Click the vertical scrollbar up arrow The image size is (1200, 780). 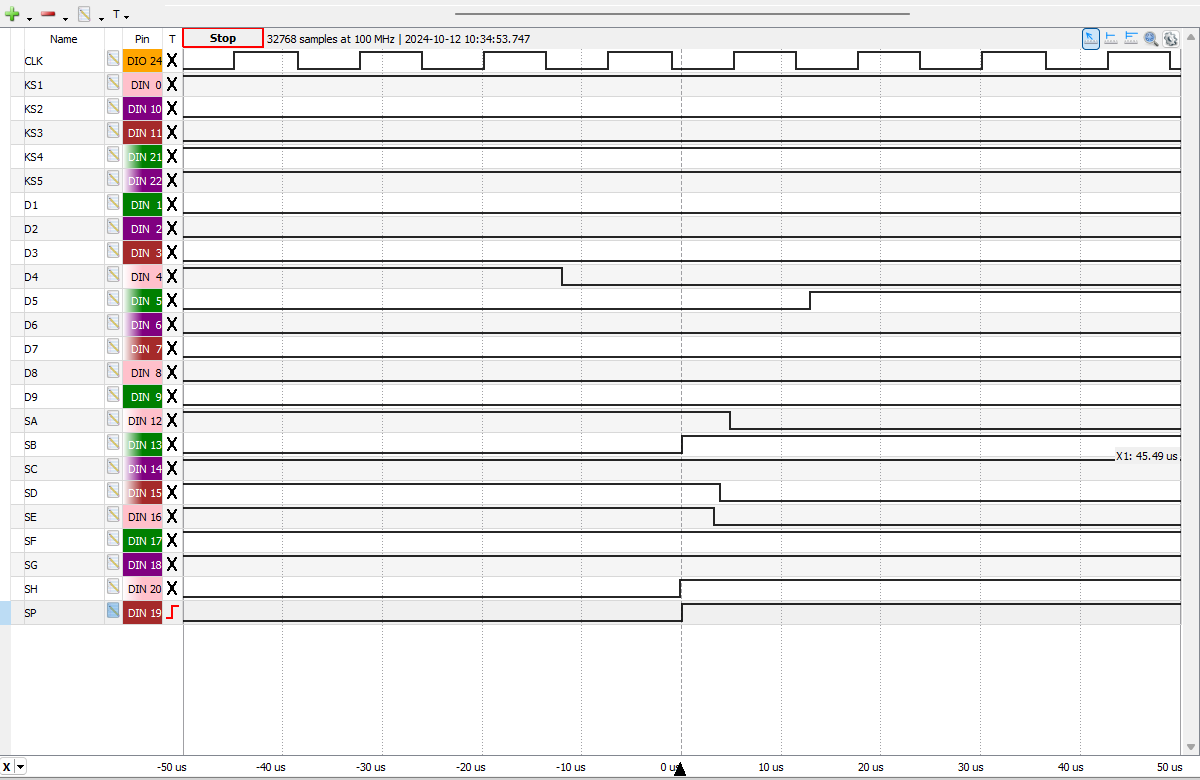click(x=1191, y=35)
